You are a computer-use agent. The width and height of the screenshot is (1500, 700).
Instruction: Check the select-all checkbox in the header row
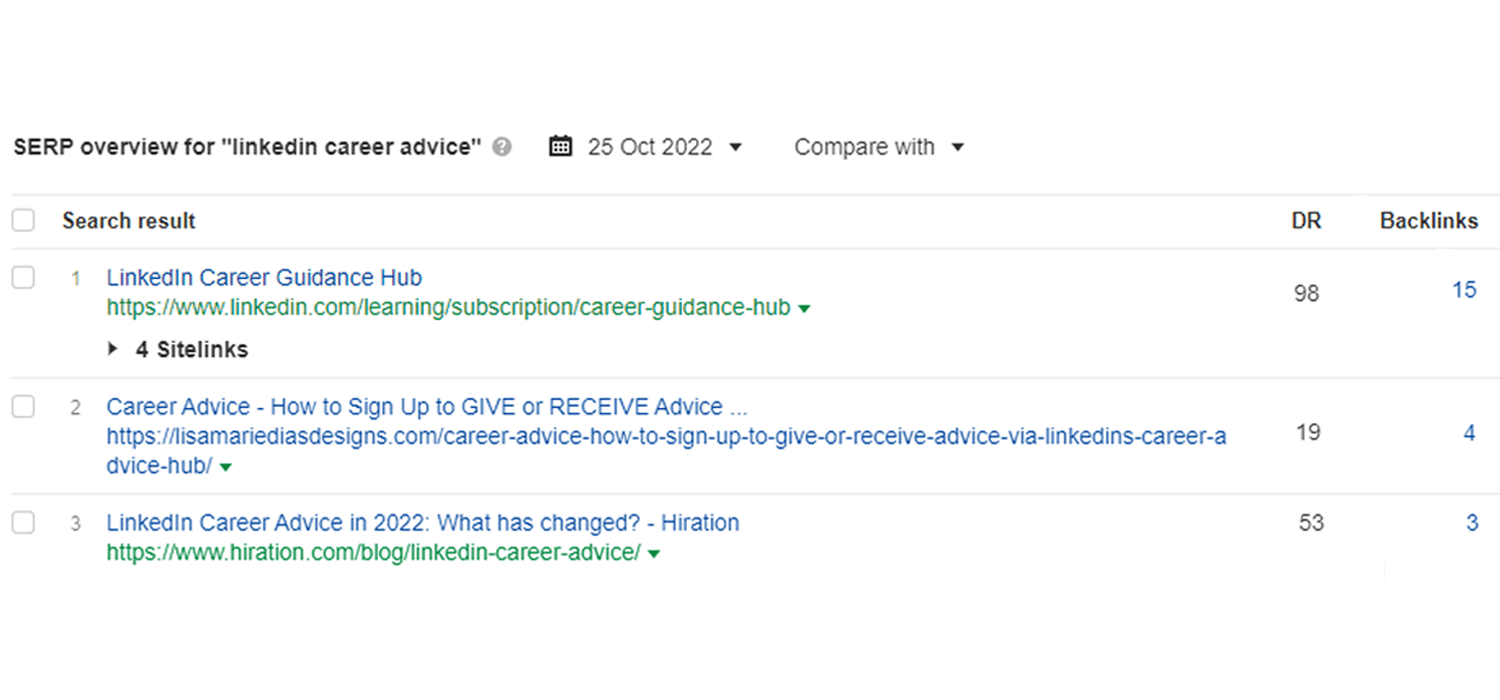22,219
